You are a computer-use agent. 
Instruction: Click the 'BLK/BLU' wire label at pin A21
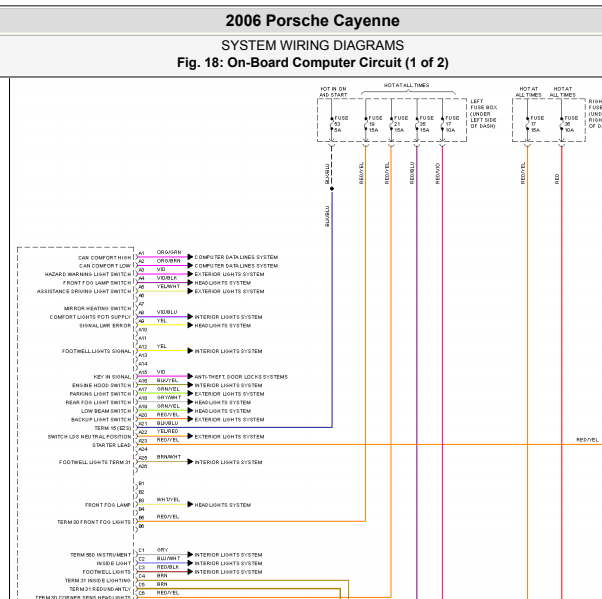(x=167, y=423)
